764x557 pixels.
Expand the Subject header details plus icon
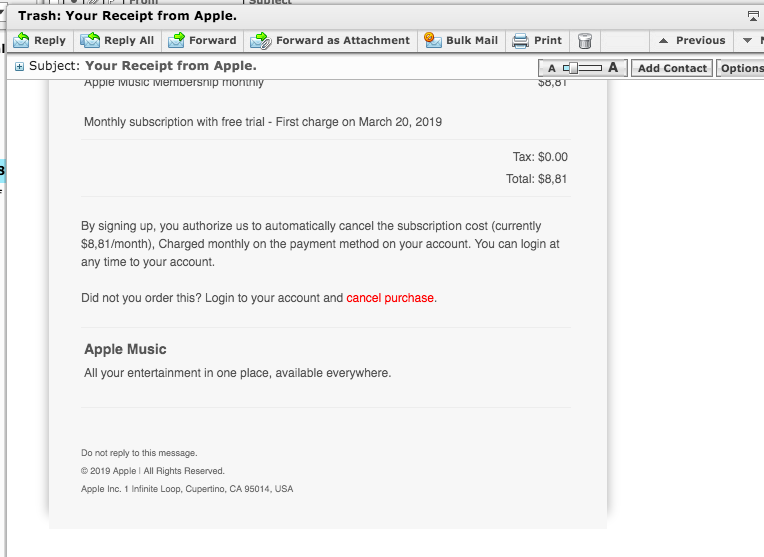(19, 67)
